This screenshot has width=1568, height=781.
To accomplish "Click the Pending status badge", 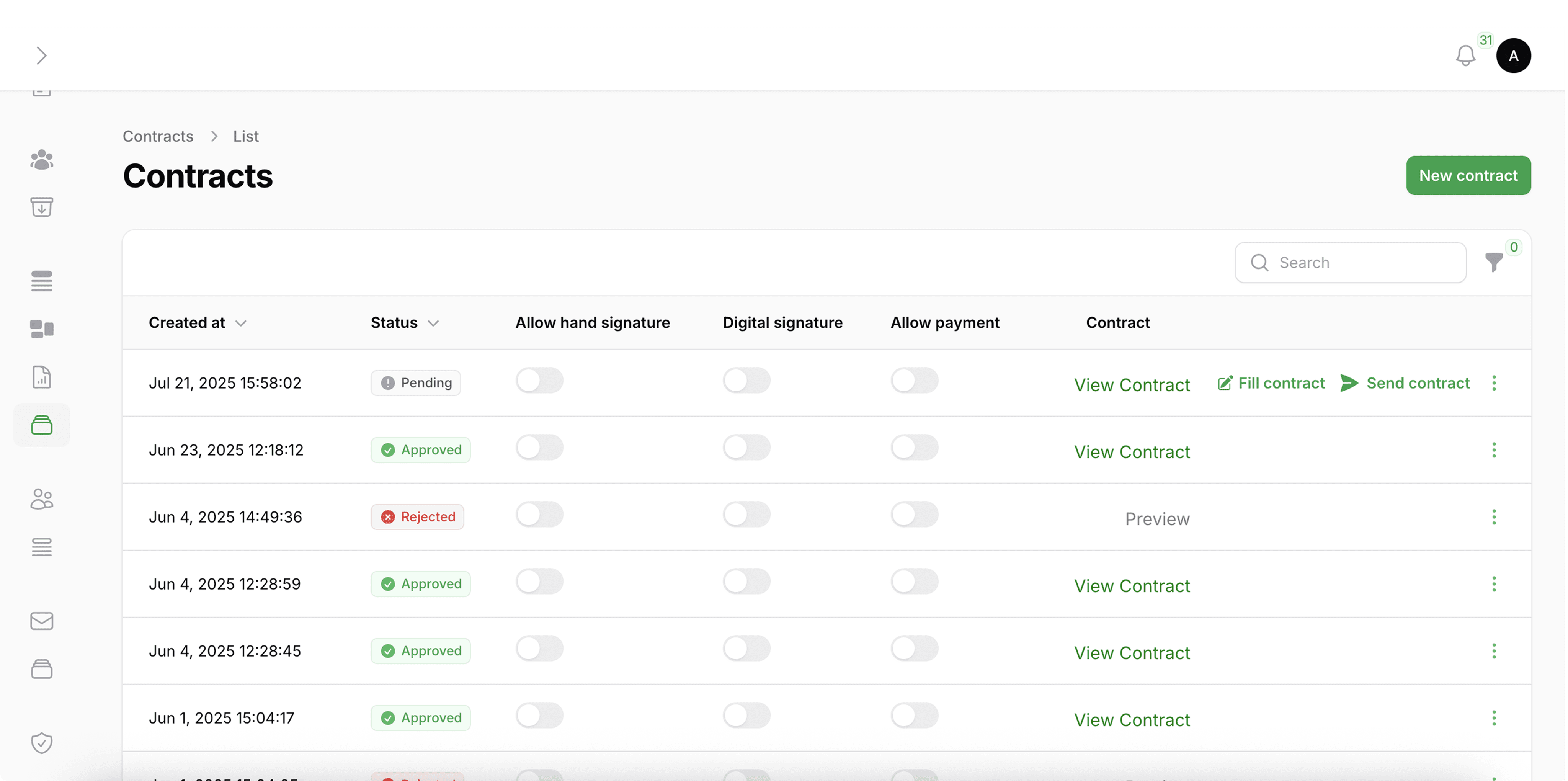I will click(x=415, y=383).
